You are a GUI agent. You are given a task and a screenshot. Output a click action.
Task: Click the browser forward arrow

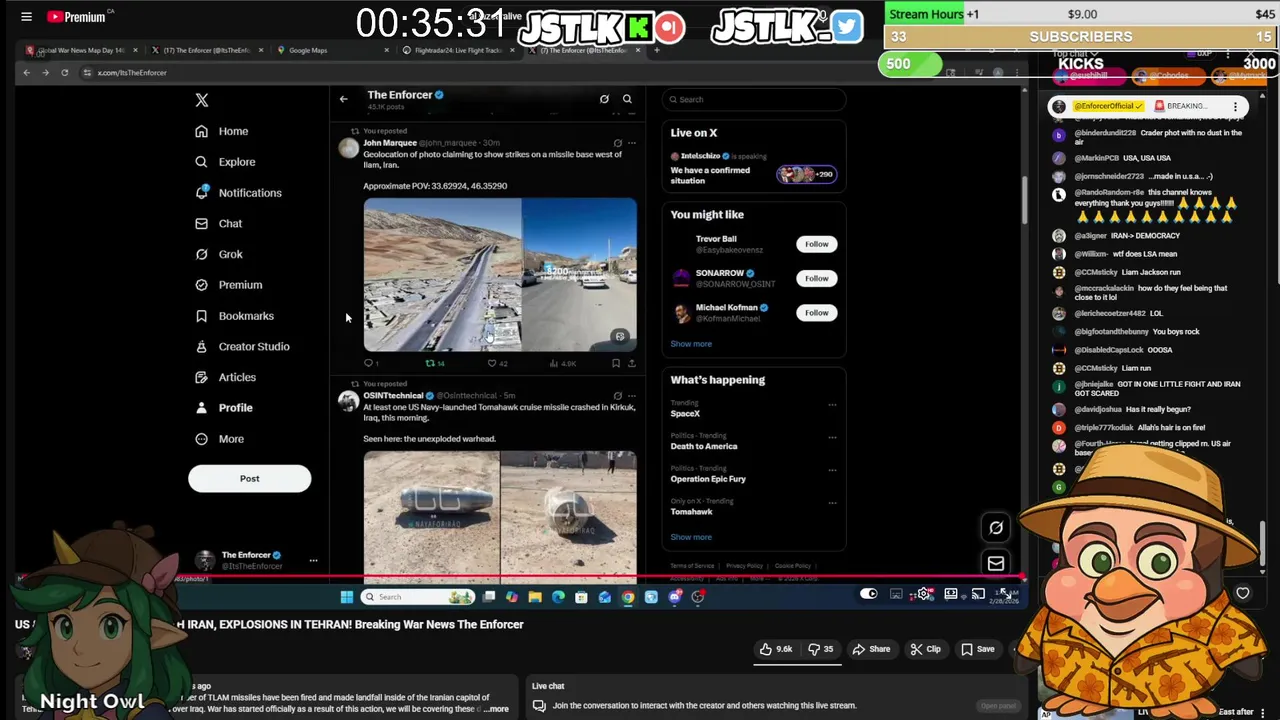click(45, 72)
